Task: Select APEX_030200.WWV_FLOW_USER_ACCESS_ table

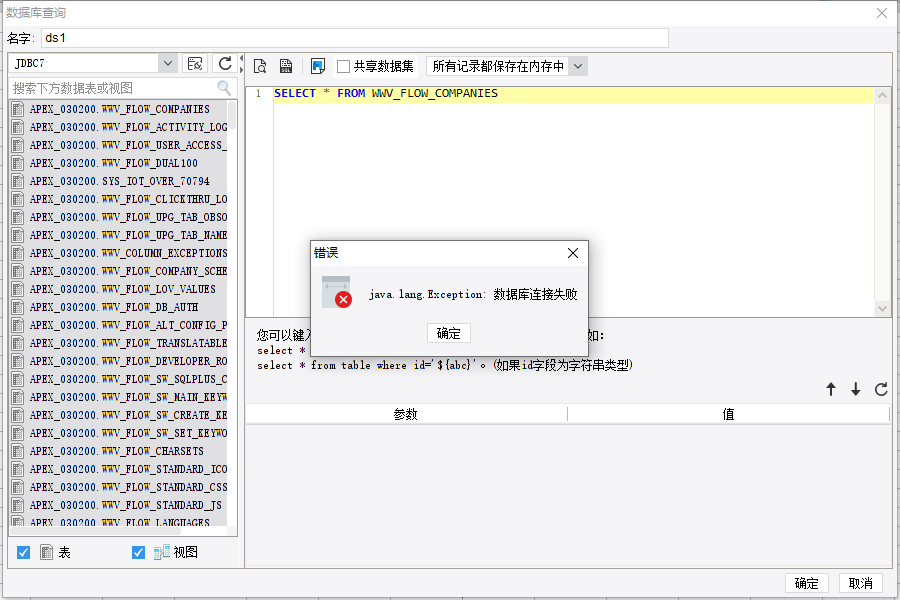Action: (118, 145)
